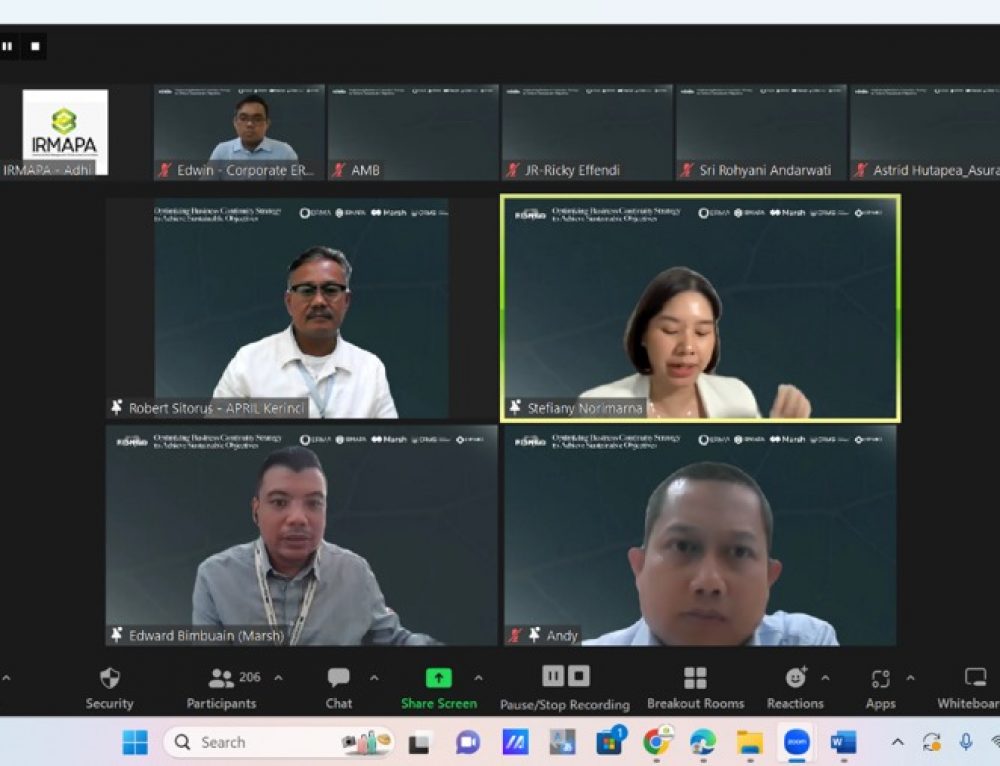The image size is (1000, 766).
Task: Select Stefiany Norimarna's video tile
Action: point(700,308)
